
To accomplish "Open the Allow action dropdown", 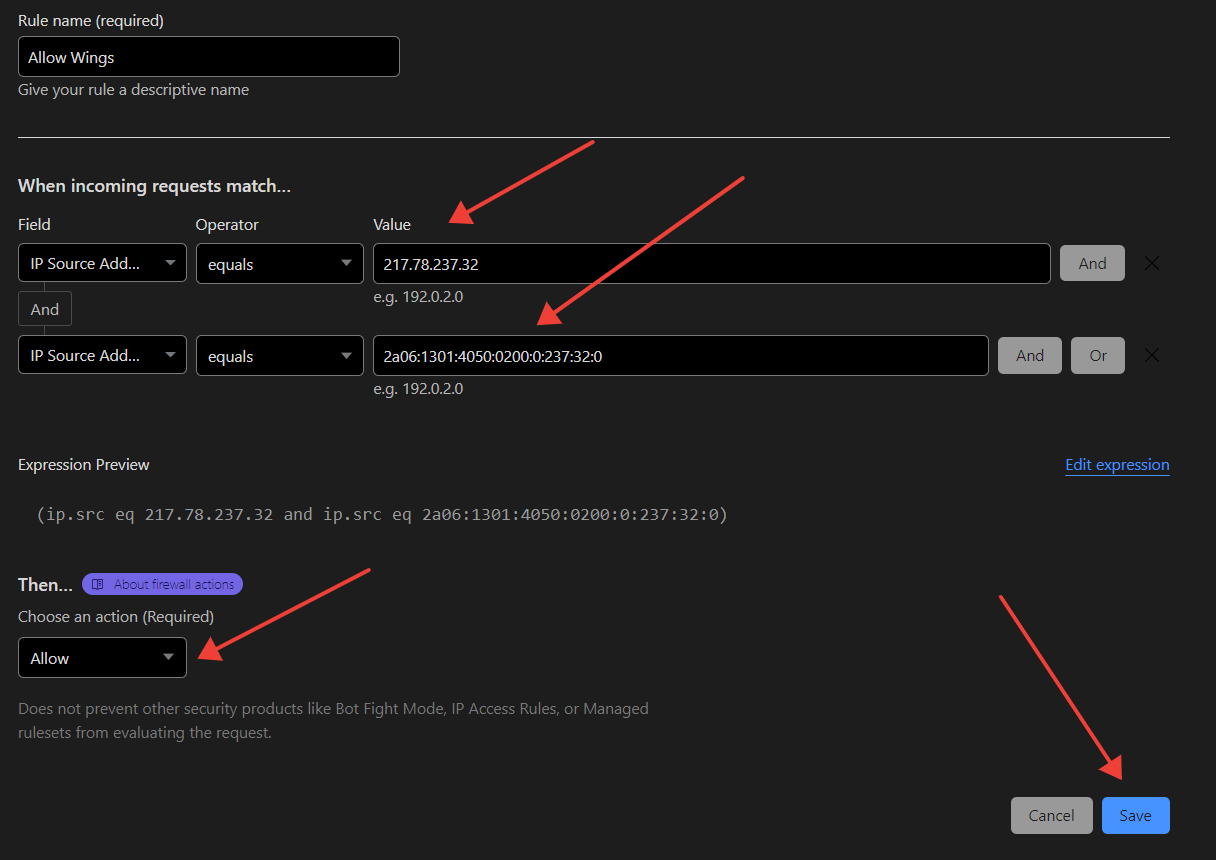I will point(102,658).
